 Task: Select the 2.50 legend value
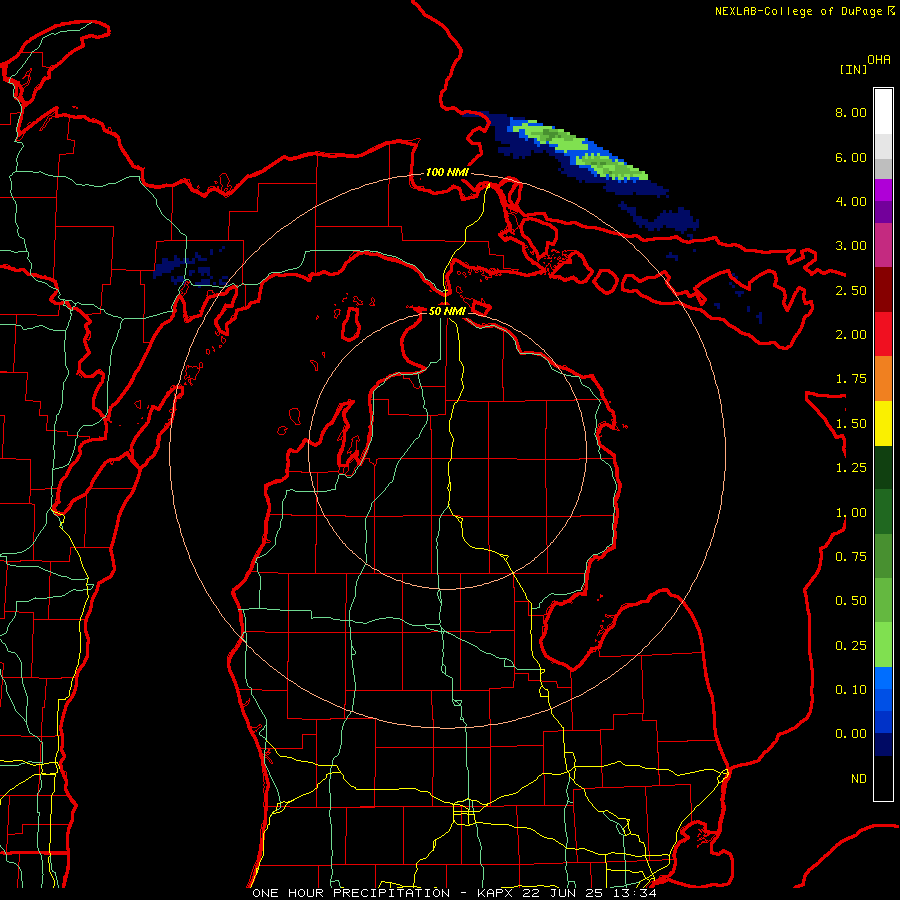[x=851, y=290]
